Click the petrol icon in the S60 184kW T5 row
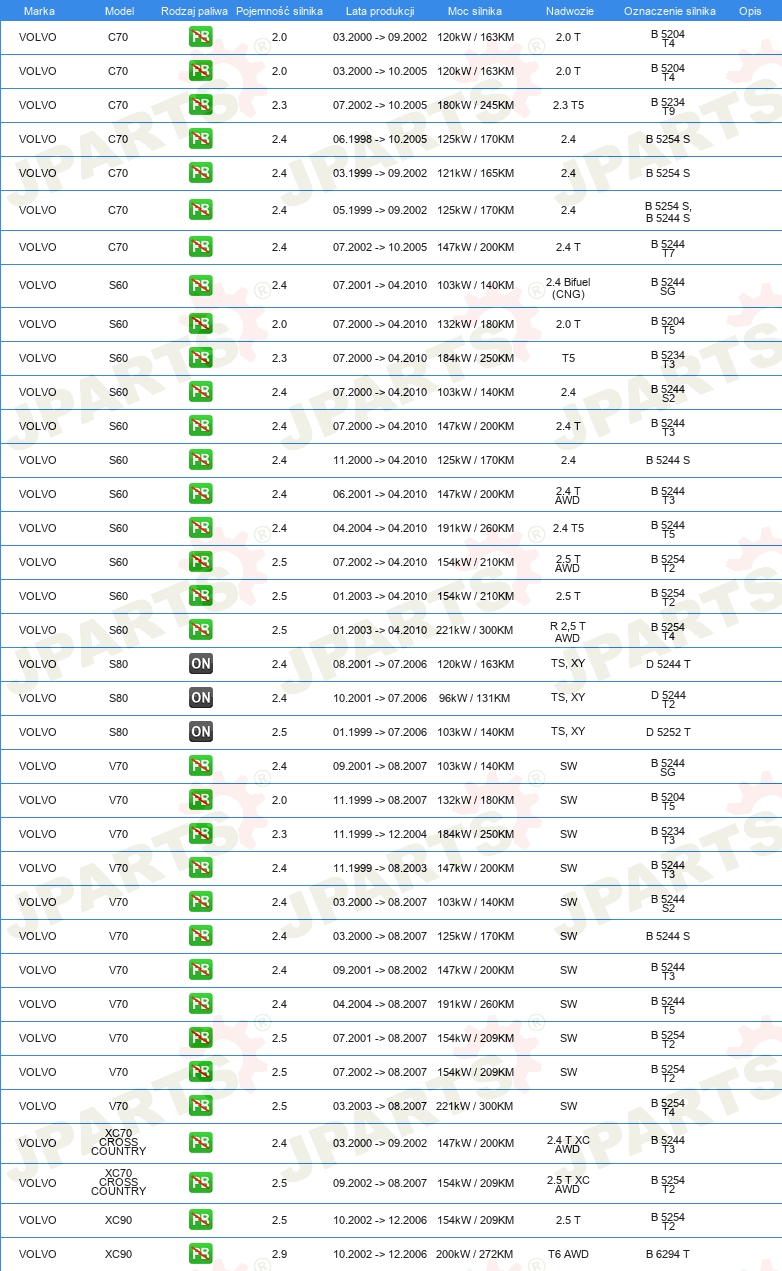The width and height of the screenshot is (782, 1271). 201,358
